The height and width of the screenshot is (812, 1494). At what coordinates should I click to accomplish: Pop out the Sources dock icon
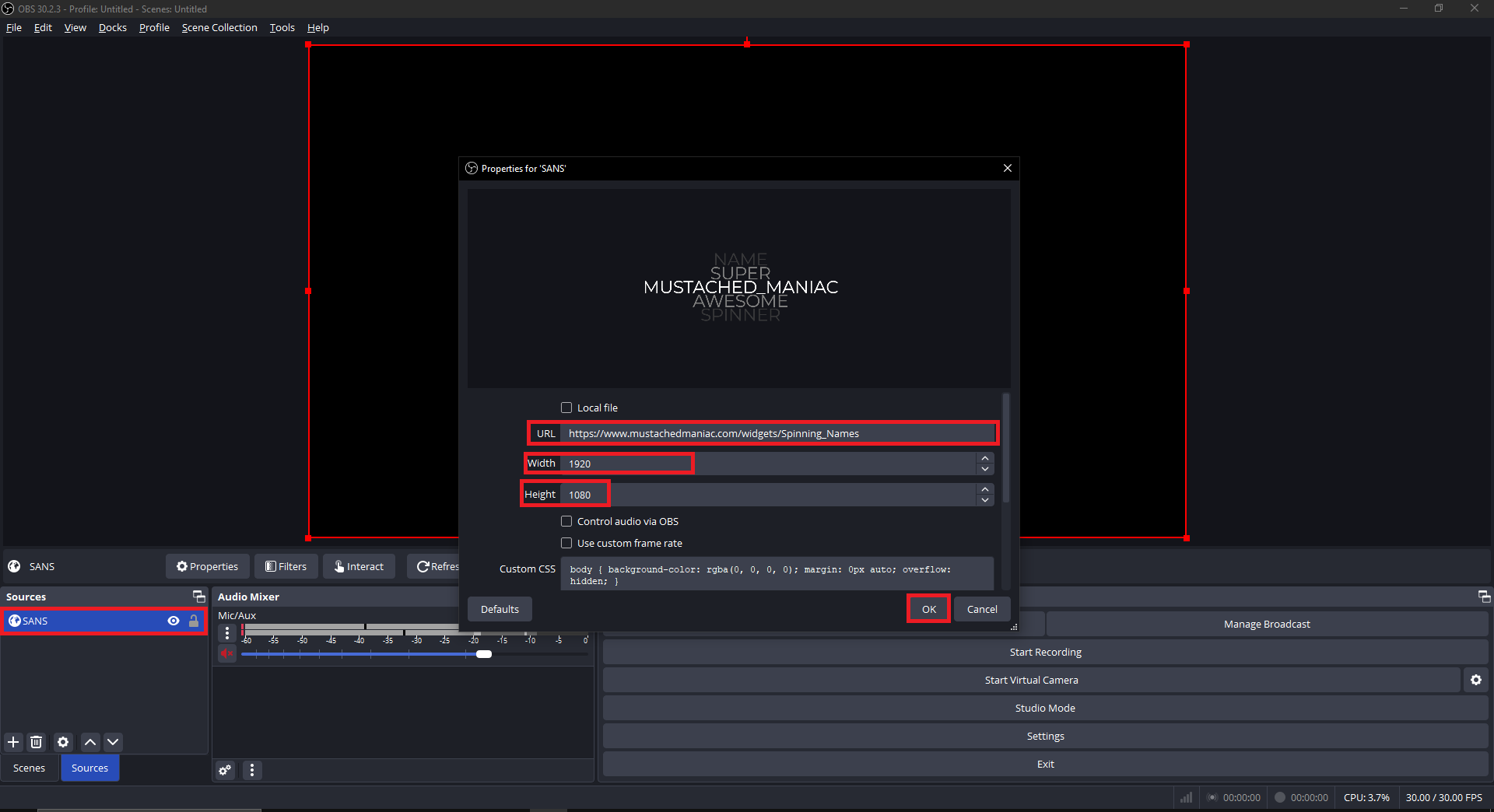click(199, 596)
